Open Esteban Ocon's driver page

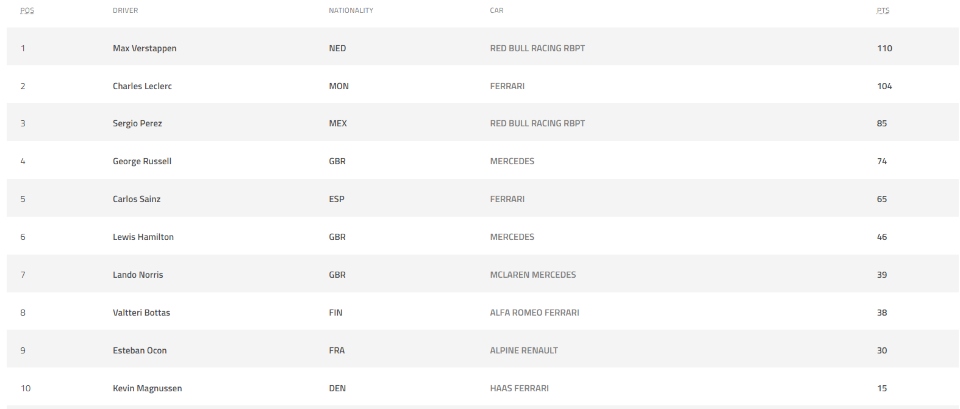pyautogui.click(x=138, y=351)
